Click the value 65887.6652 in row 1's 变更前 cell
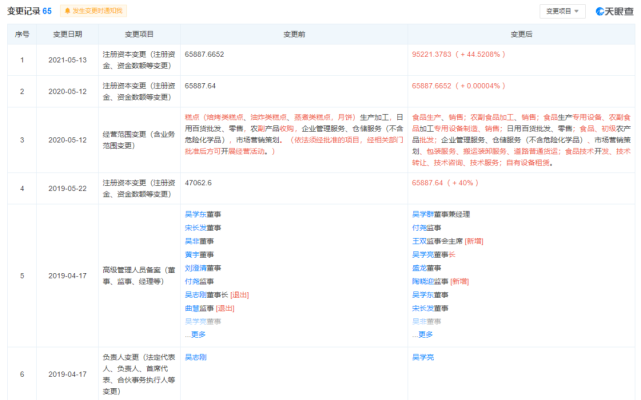 204,54
